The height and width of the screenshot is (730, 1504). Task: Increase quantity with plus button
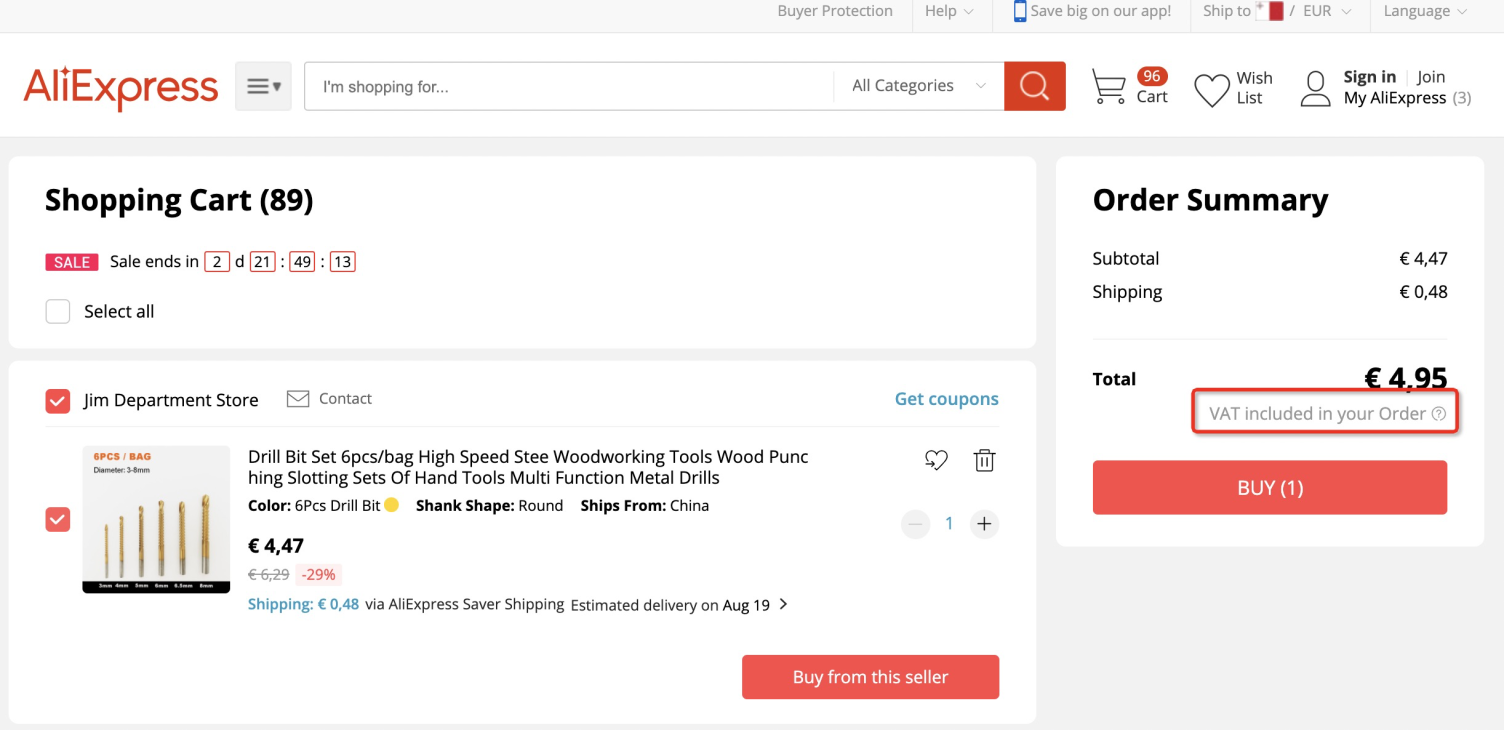coord(984,524)
